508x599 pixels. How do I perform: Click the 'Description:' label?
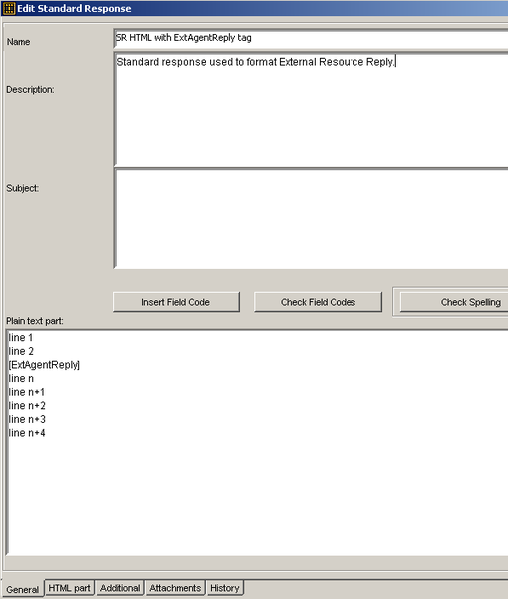click(x=30, y=89)
